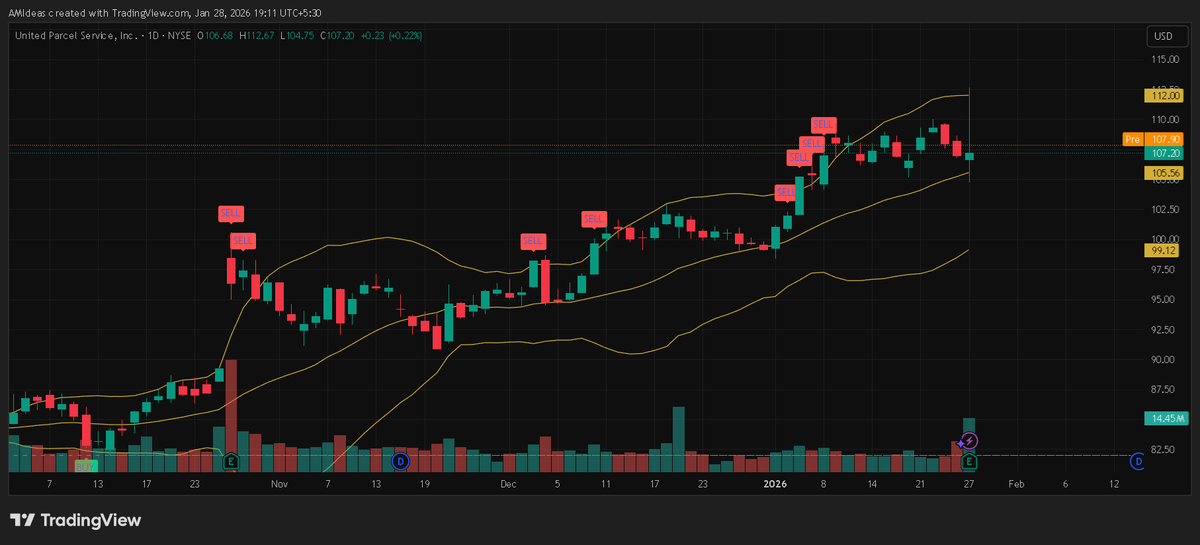Click the 102.50 price axis label
Screen dimensions: 1200x545
tap(1163, 210)
